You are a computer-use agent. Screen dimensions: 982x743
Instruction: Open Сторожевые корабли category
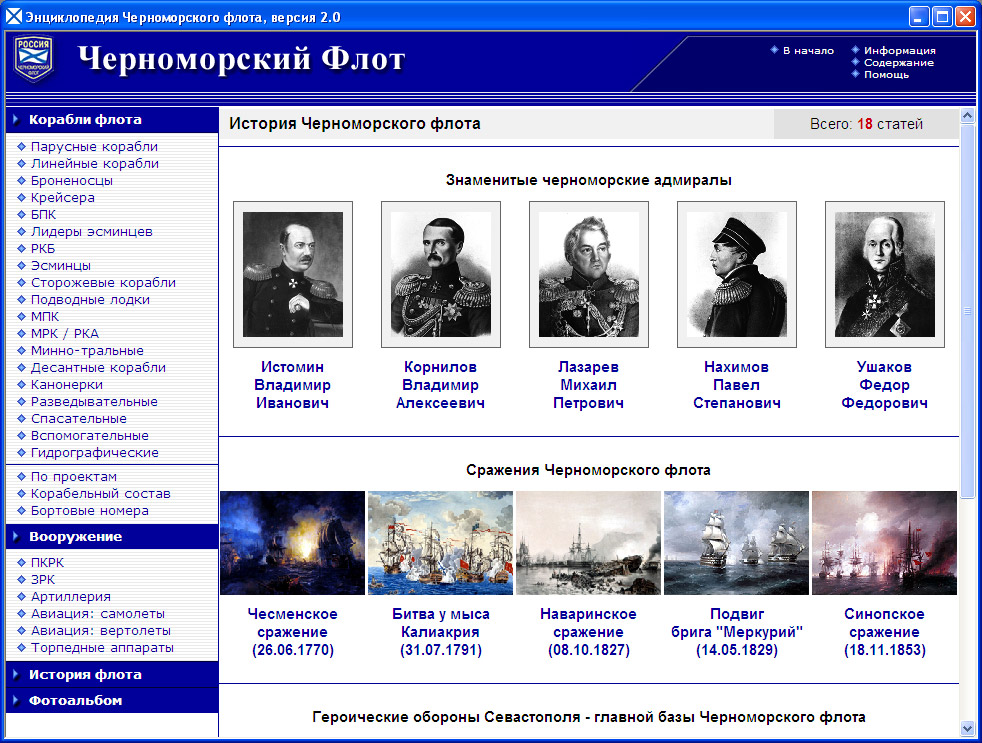click(x=103, y=283)
